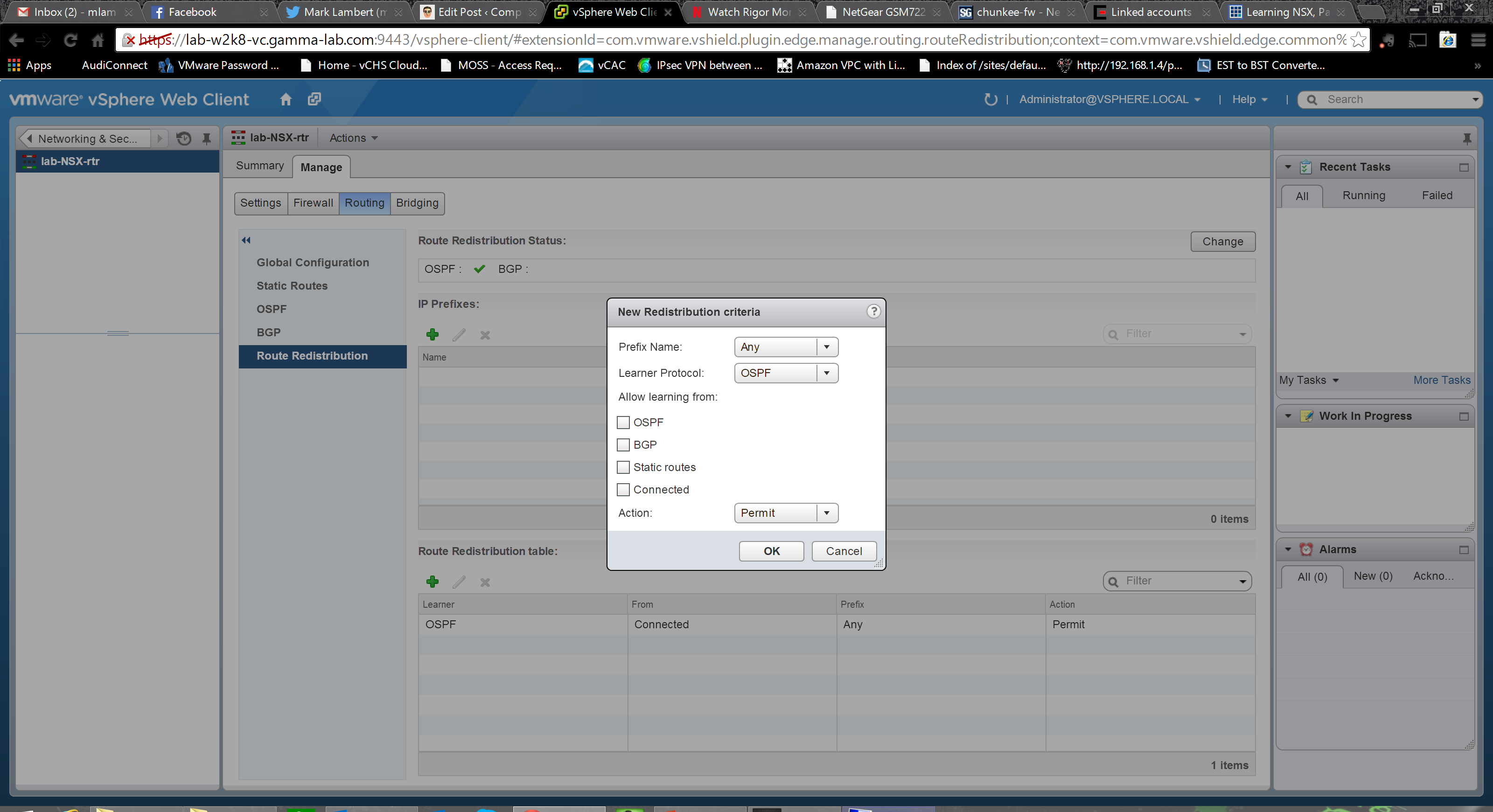Tick the Connected checkbox

pyautogui.click(x=623, y=489)
